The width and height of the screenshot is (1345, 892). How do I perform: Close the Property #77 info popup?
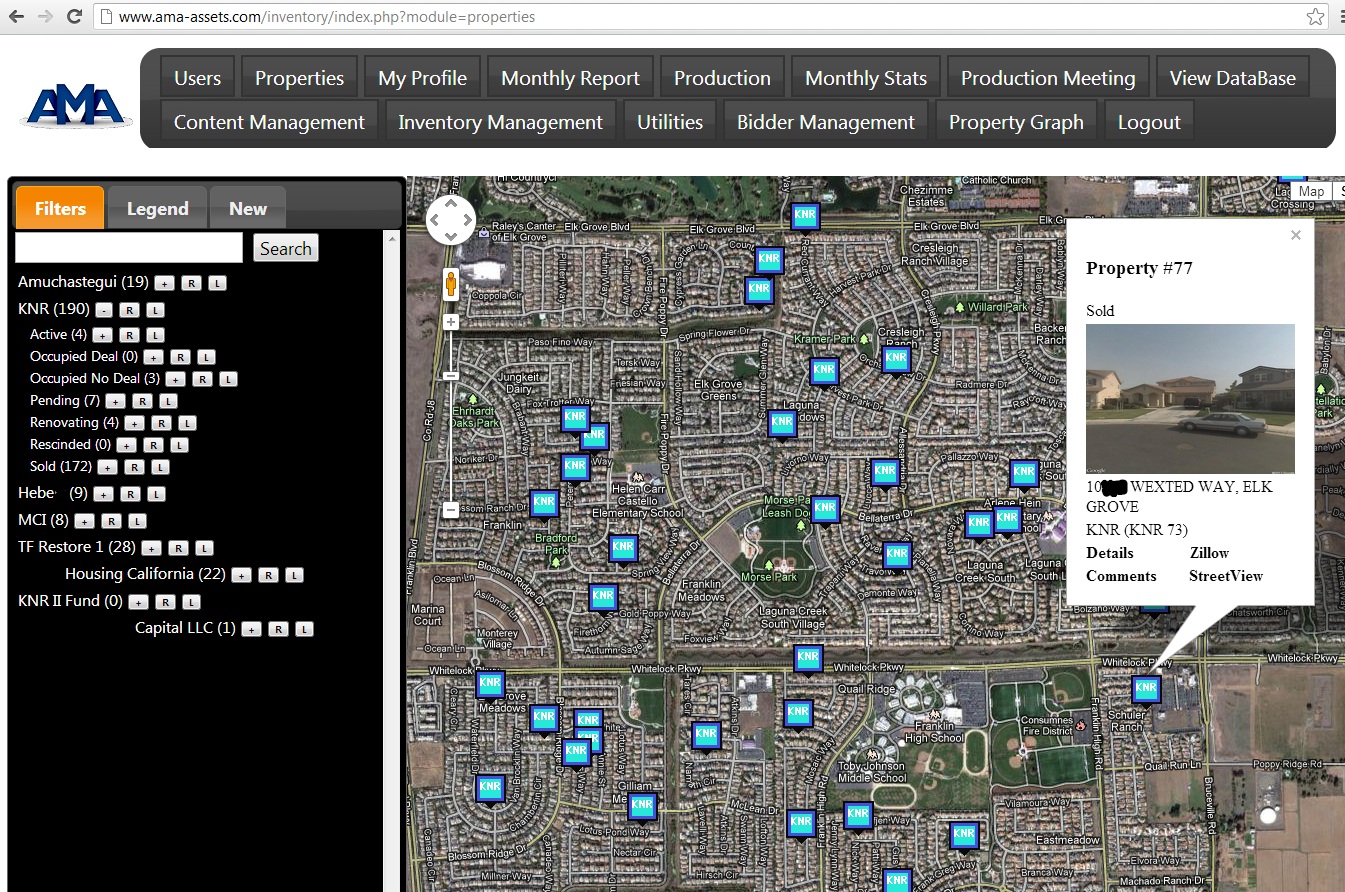coord(1296,235)
